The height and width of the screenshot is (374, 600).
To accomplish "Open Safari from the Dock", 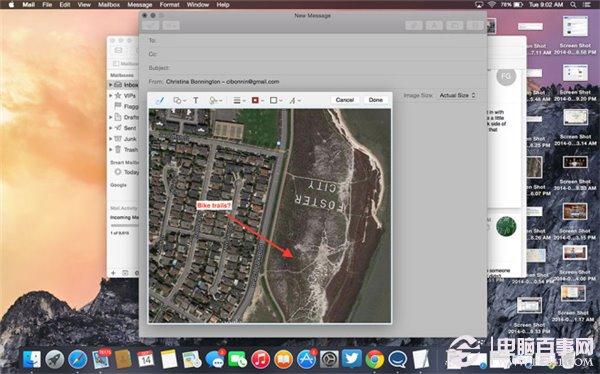I will pyautogui.click(x=78, y=359).
